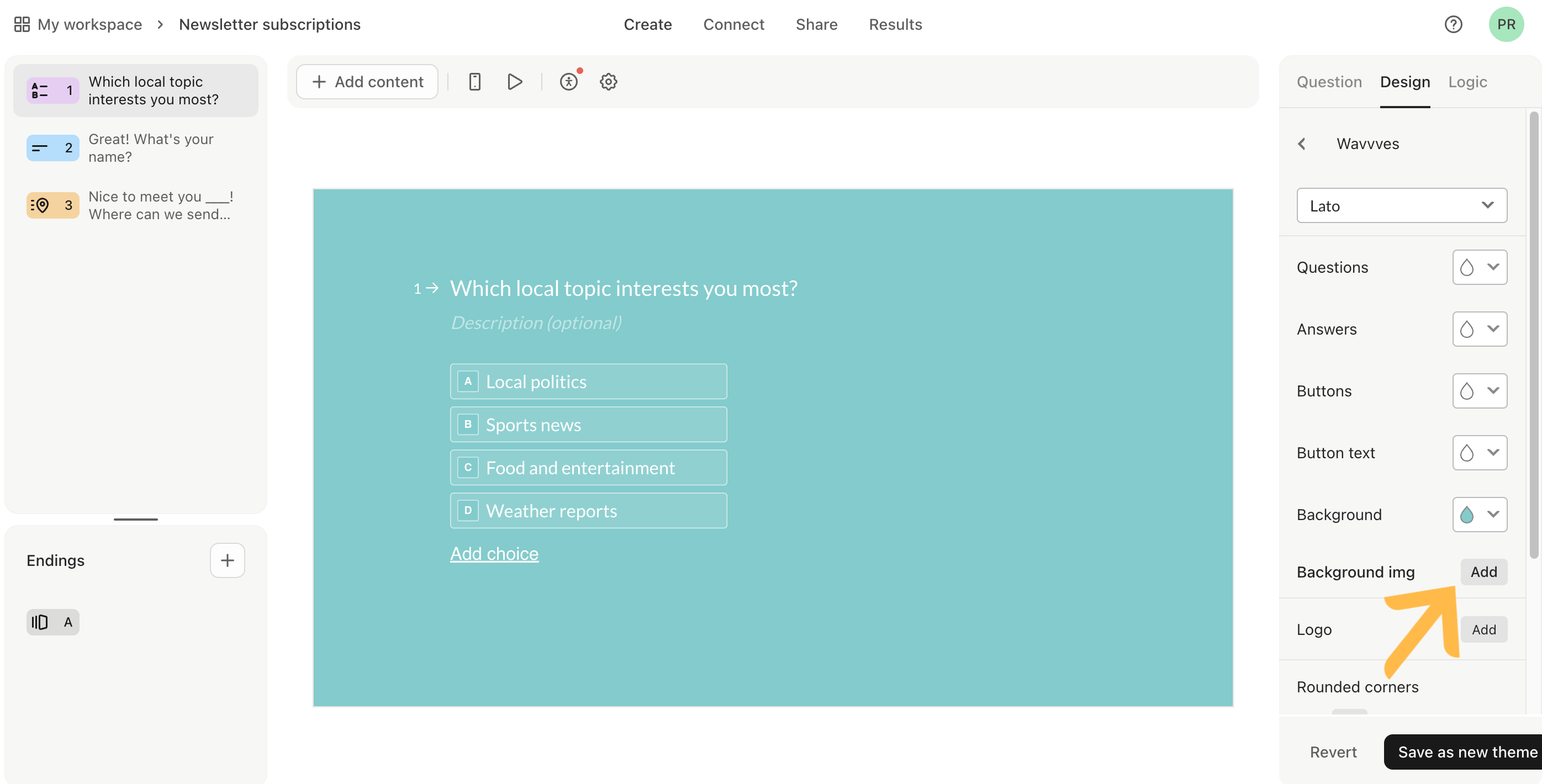Click option key A on Local politics
1542x784 pixels.
tap(468, 381)
